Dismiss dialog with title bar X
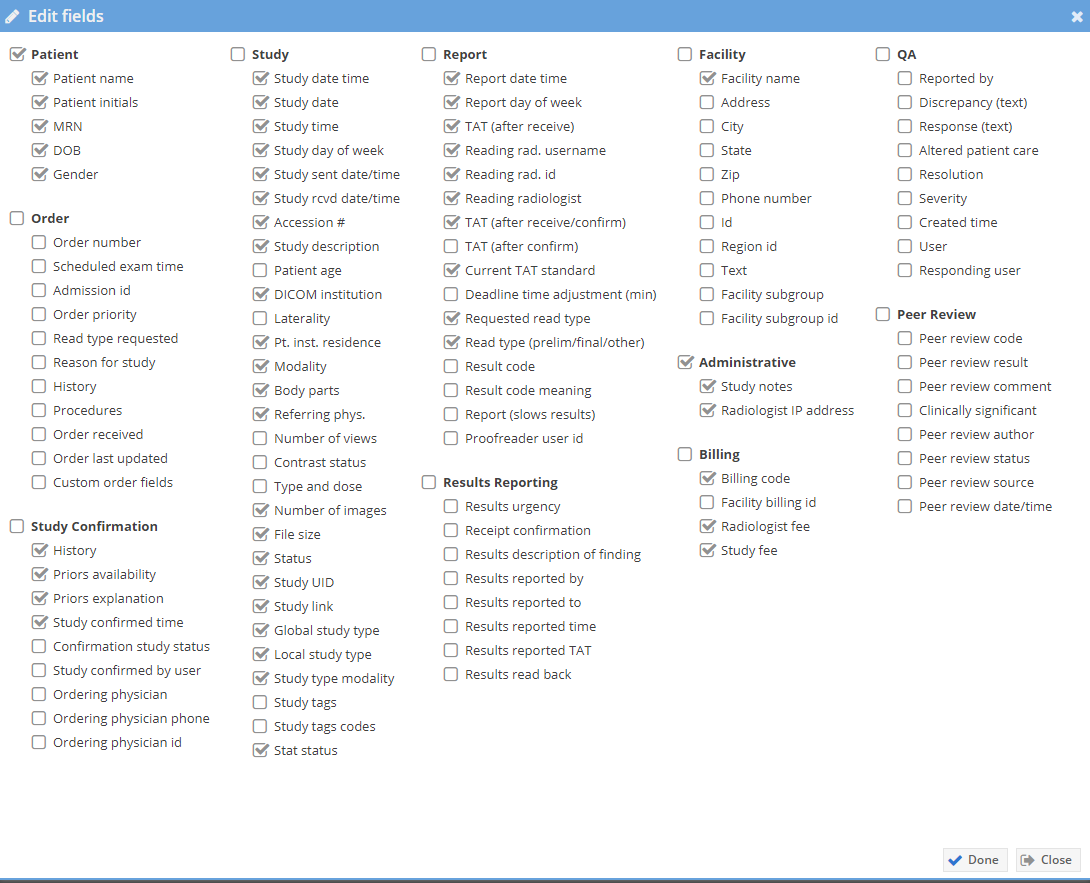The image size is (1090, 883). pyautogui.click(x=1077, y=17)
